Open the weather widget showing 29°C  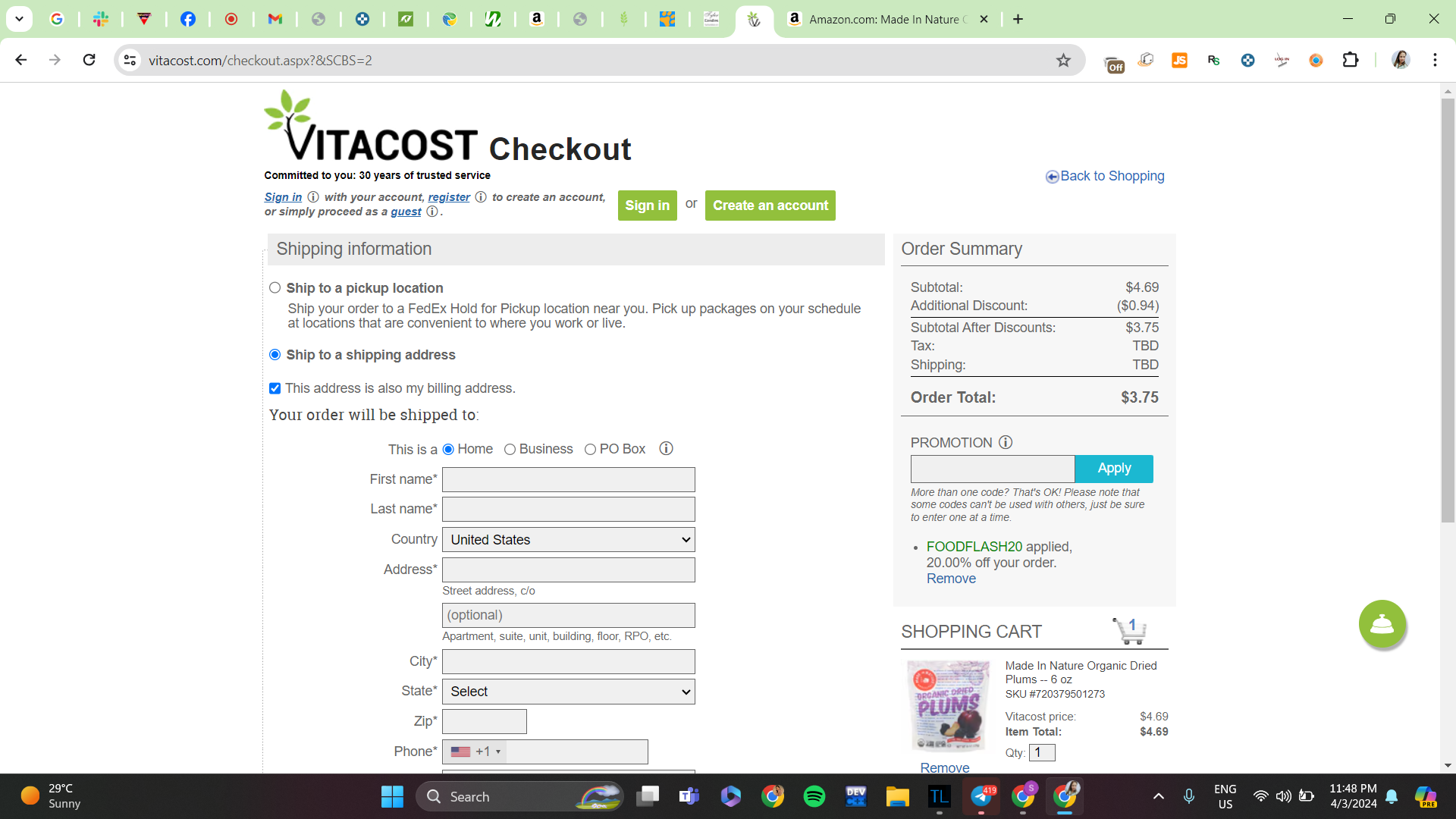(52, 796)
